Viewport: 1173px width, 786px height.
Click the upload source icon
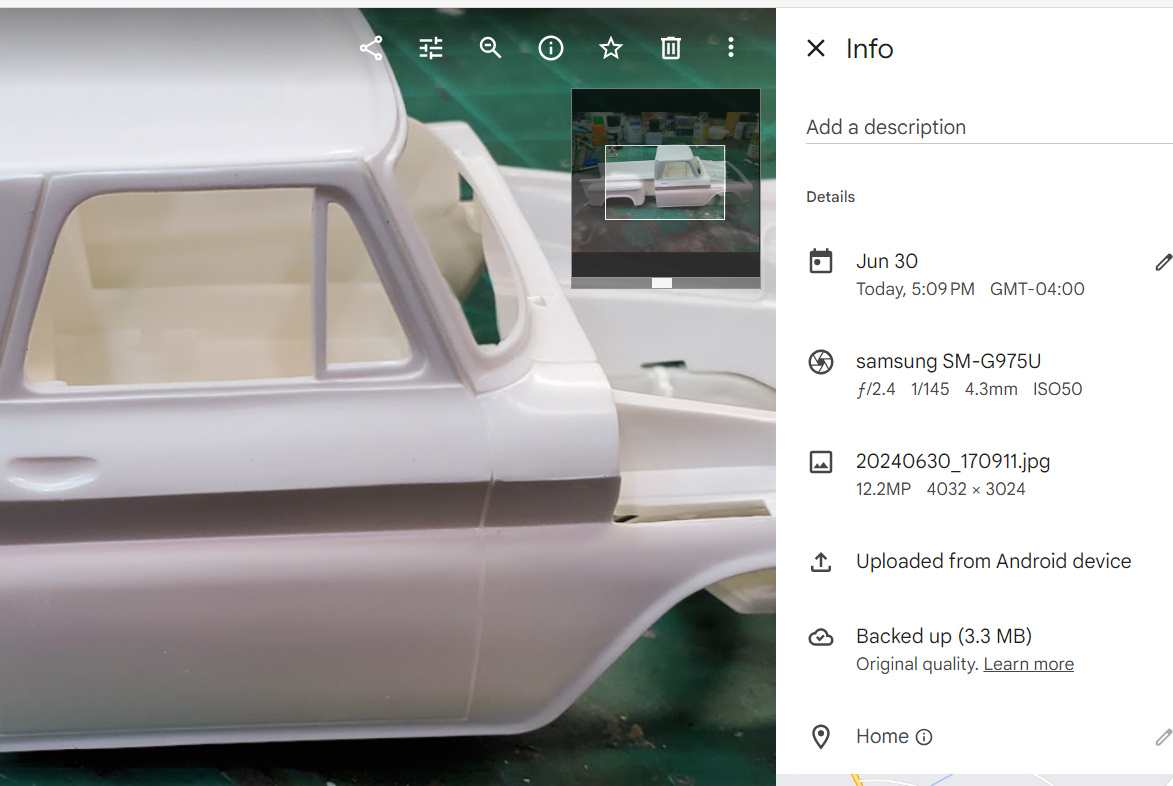[821, 562]
